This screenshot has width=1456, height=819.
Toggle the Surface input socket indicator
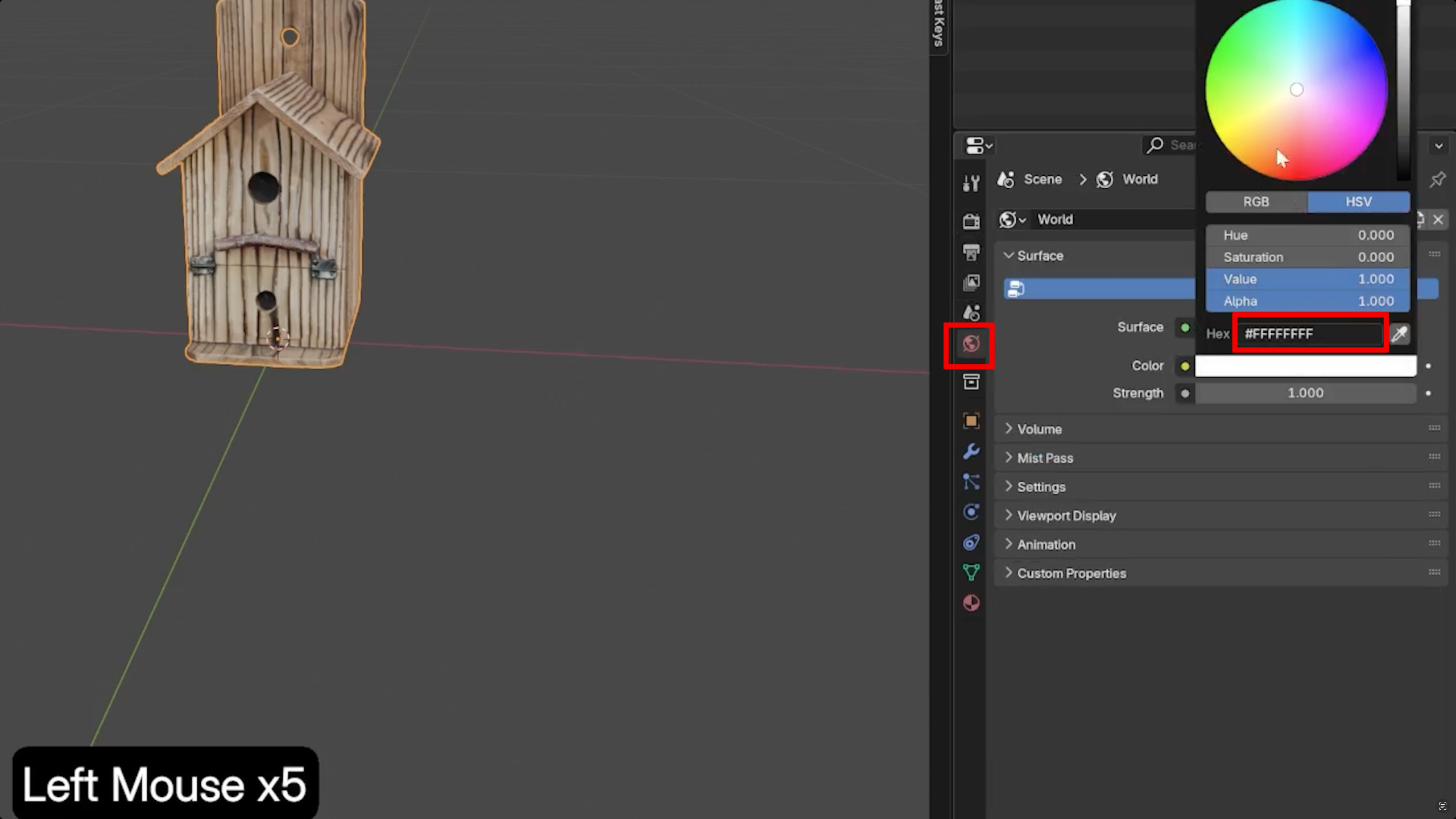(1185, 327)
